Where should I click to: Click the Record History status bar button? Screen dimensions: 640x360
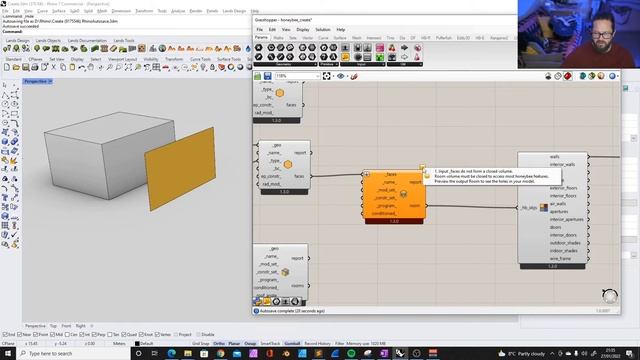point(318,344)
